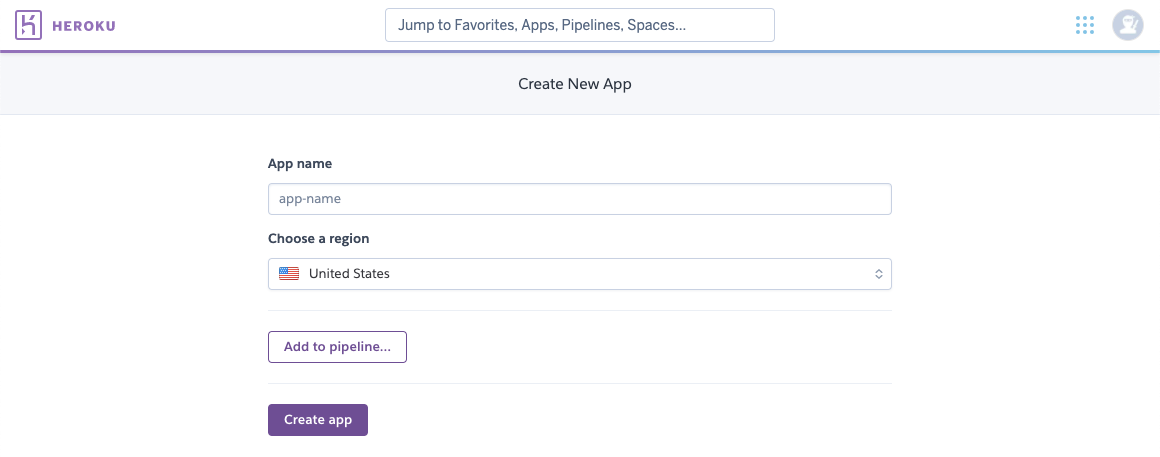Screen dimensions: 1160x457
Task: Click the Choose a region label
Action: click(318, 239)
